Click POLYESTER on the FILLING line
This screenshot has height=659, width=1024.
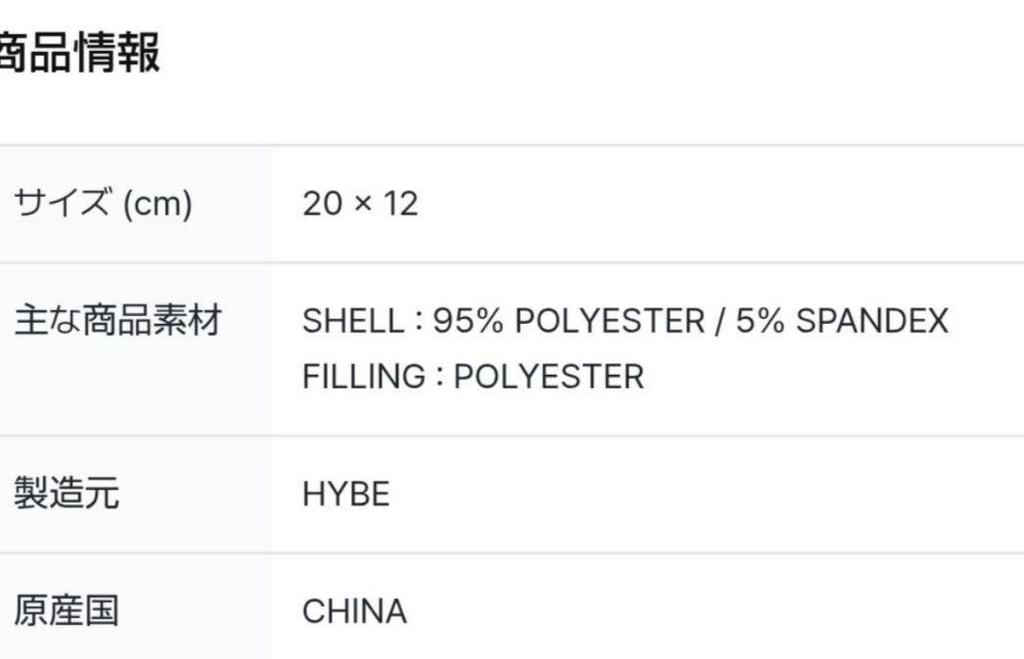pyautogui.click(x=548, y=377)
